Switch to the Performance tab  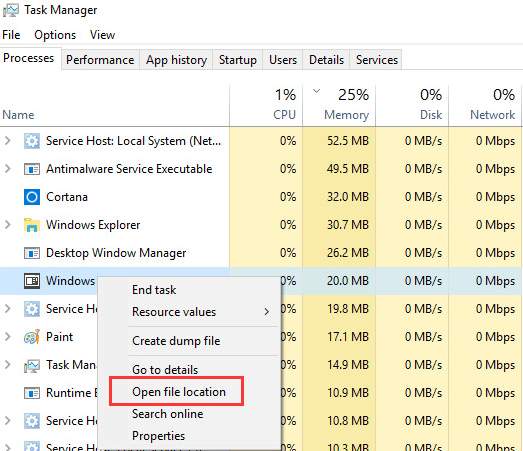(100, 60)
